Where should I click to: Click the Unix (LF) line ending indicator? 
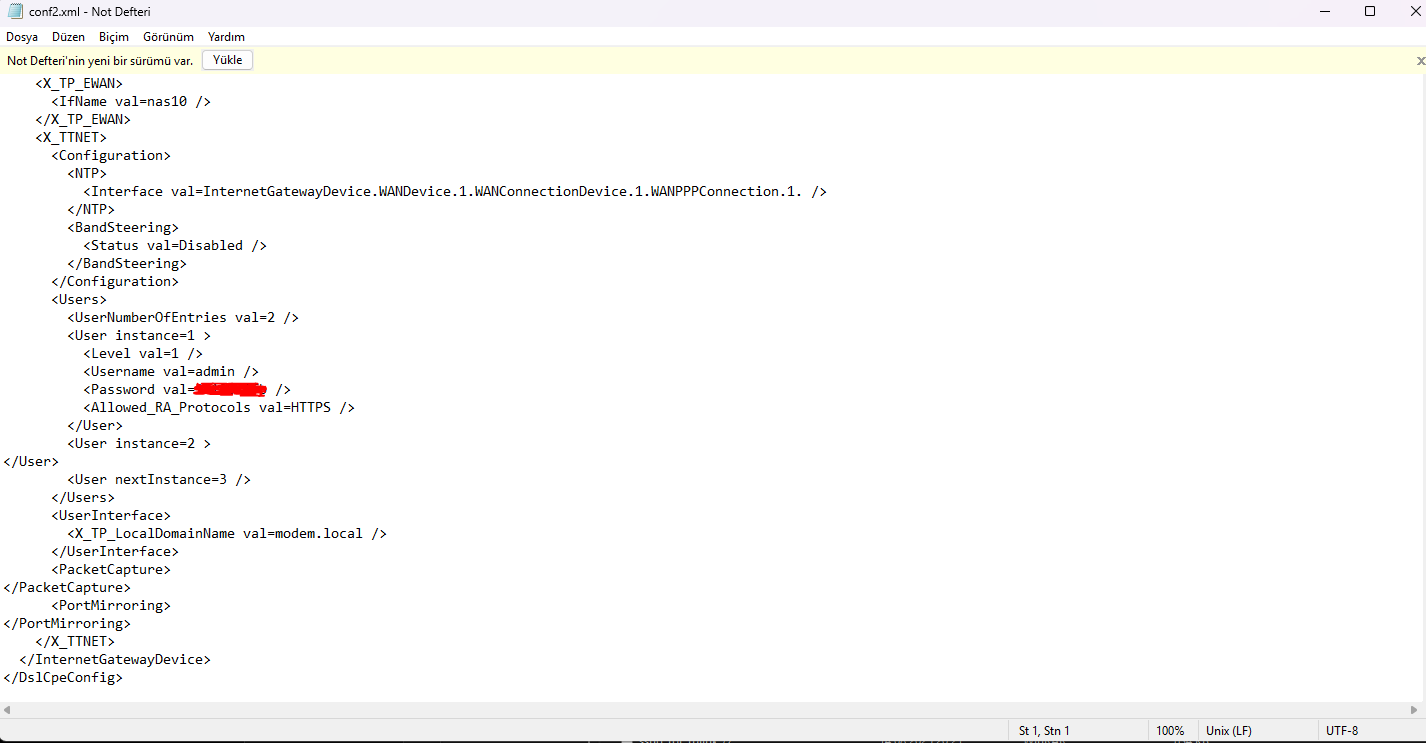click(x=1229, y=731)
